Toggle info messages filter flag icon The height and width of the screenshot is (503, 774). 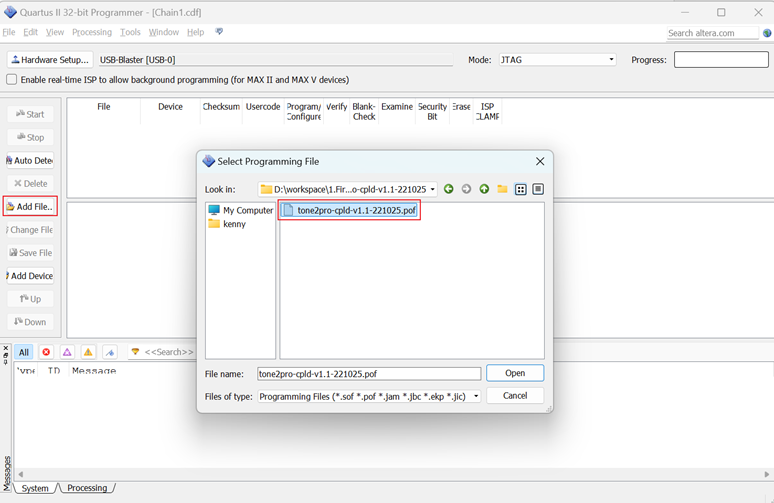(x=110, y=352)
